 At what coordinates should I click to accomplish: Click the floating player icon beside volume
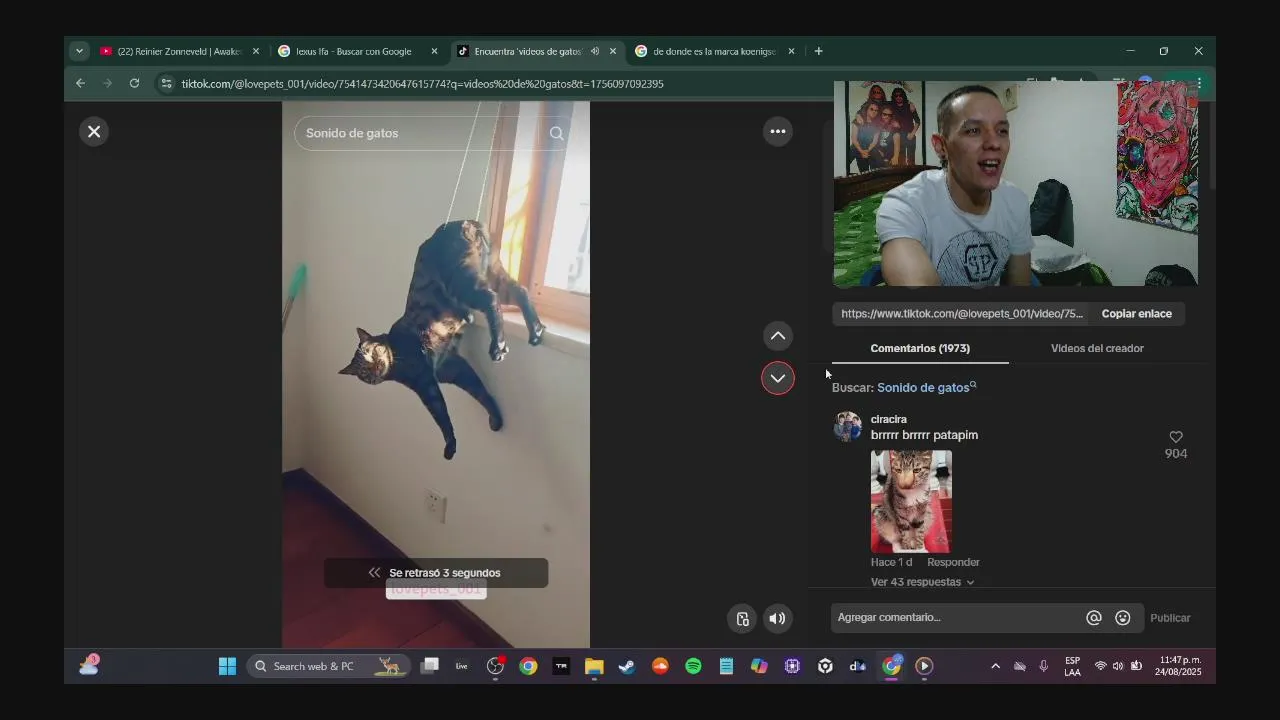coord(743,618)
